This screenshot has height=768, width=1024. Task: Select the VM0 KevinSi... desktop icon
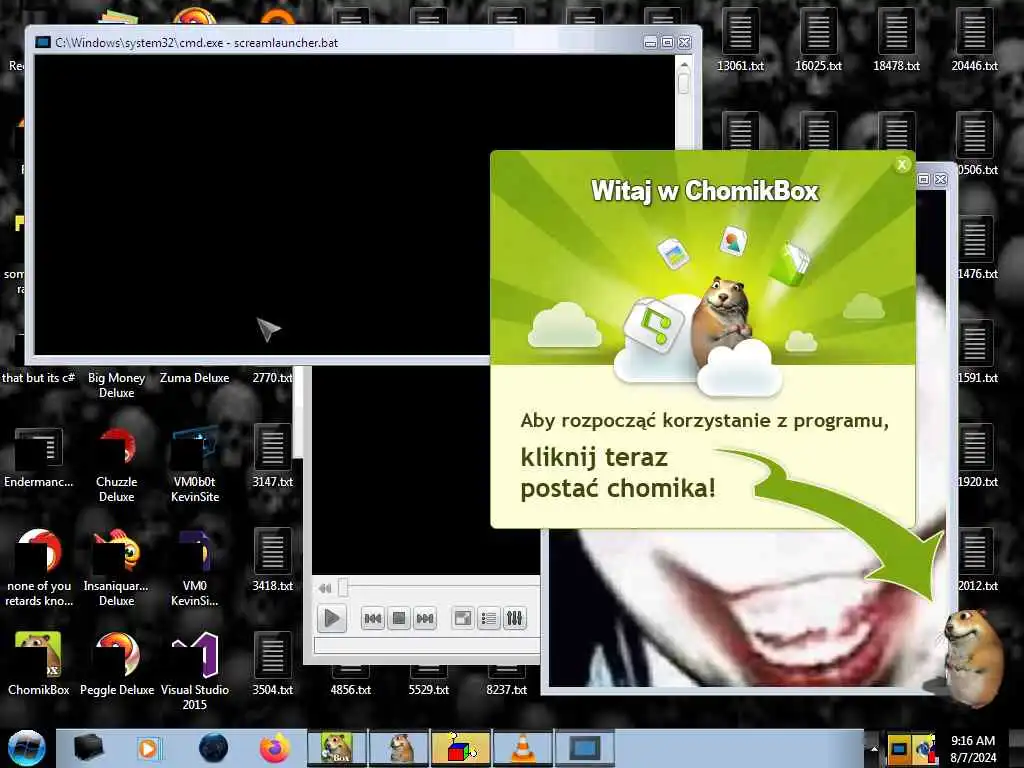tap(195, 568)
